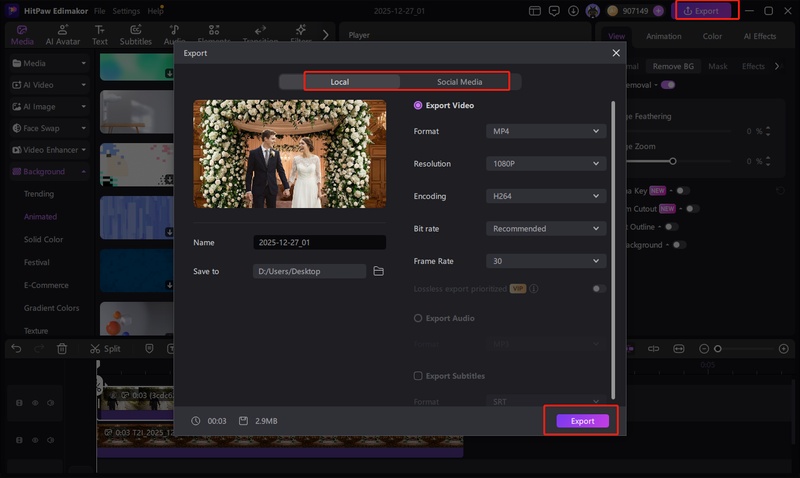Switch to the Social Media tab
The width and height of the screenshot is (800, 478).
click(459, 82)
